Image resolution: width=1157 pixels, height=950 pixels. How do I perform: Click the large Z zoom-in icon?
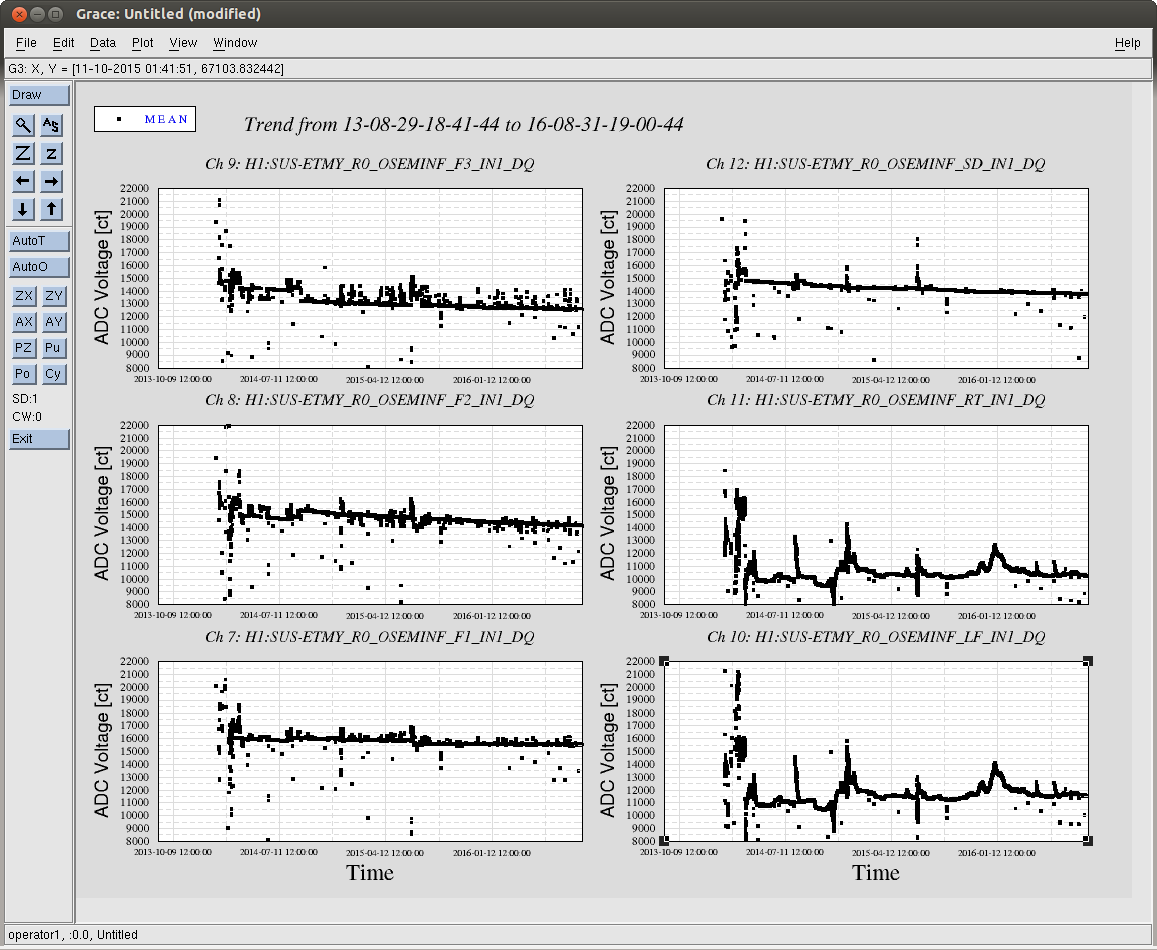pos(23,153)
